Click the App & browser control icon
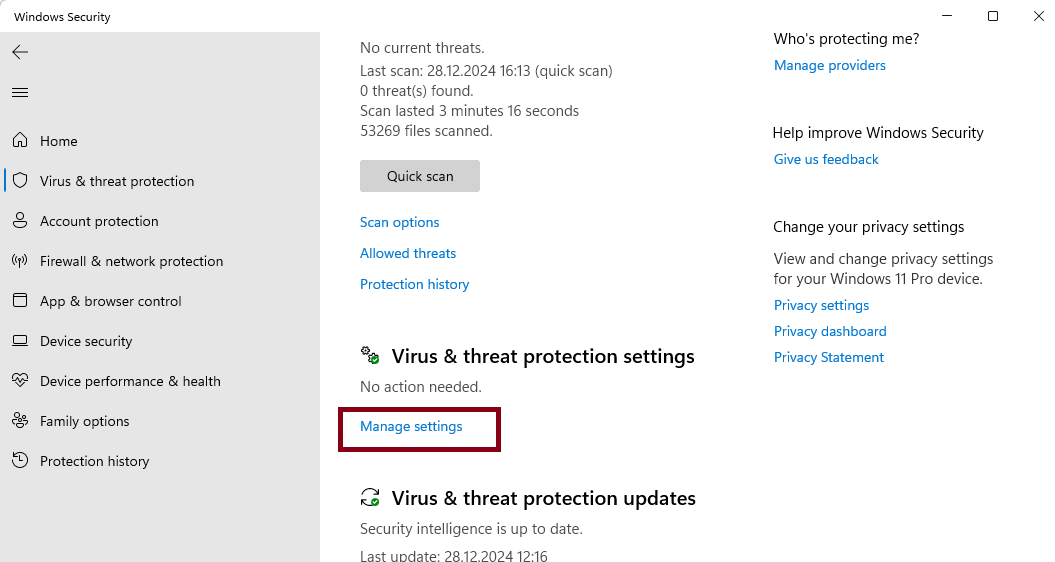This screenshot has height=562, width=1055. (20, 301)
